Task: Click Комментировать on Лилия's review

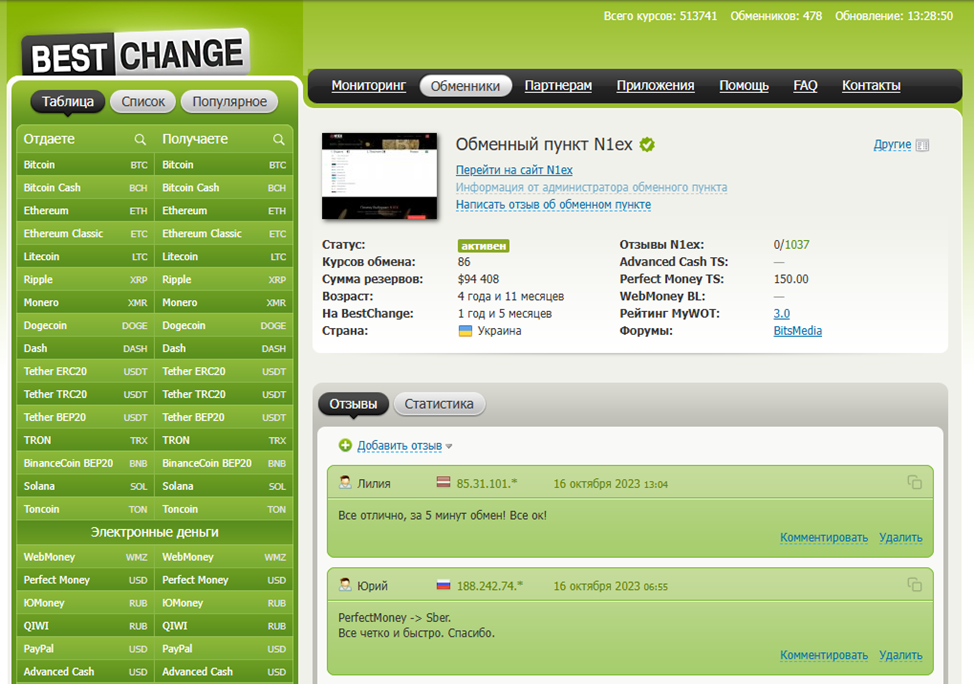Action: tap(824, 537)
